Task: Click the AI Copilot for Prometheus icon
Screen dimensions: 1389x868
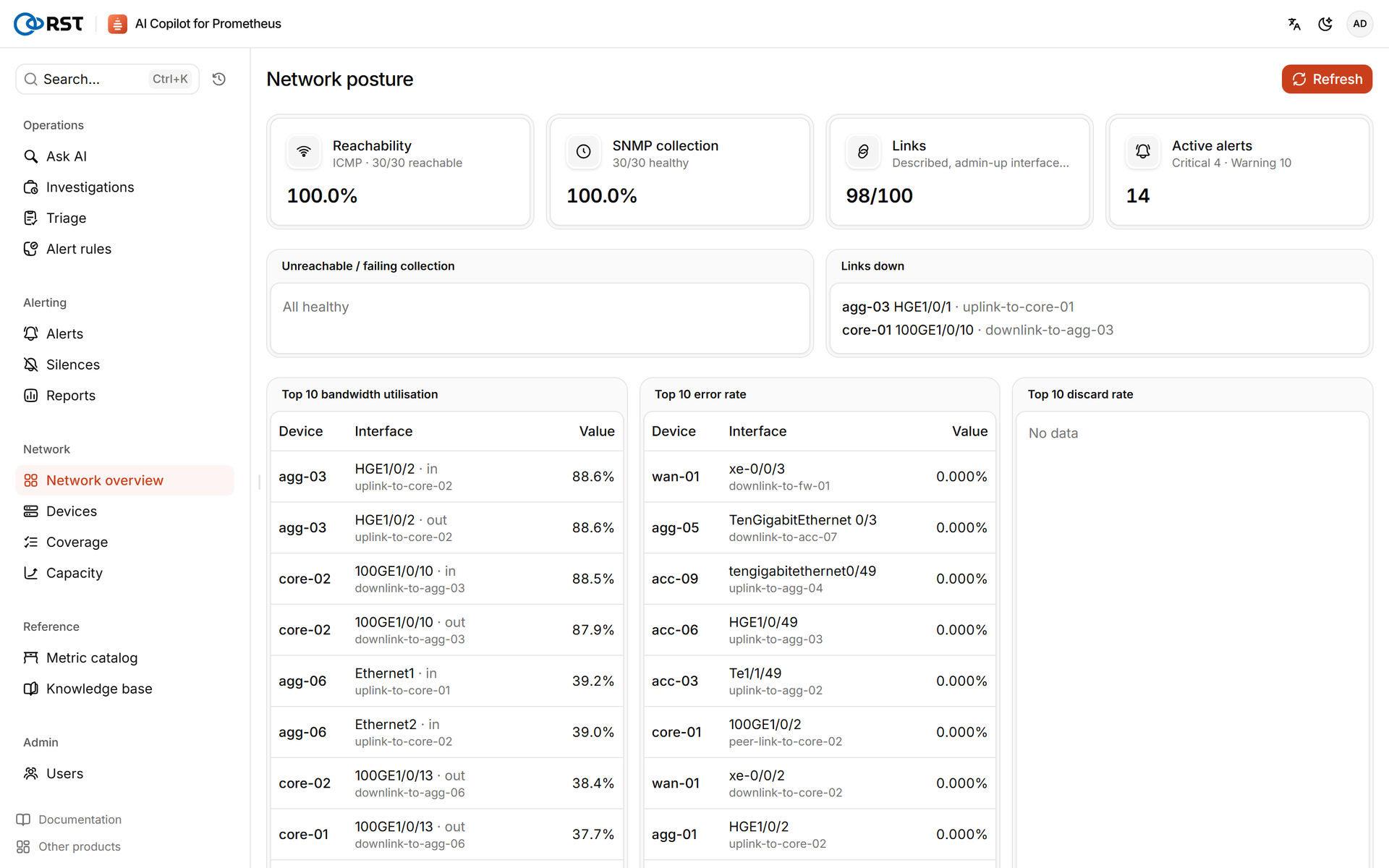Action: [x=117, y=24]
